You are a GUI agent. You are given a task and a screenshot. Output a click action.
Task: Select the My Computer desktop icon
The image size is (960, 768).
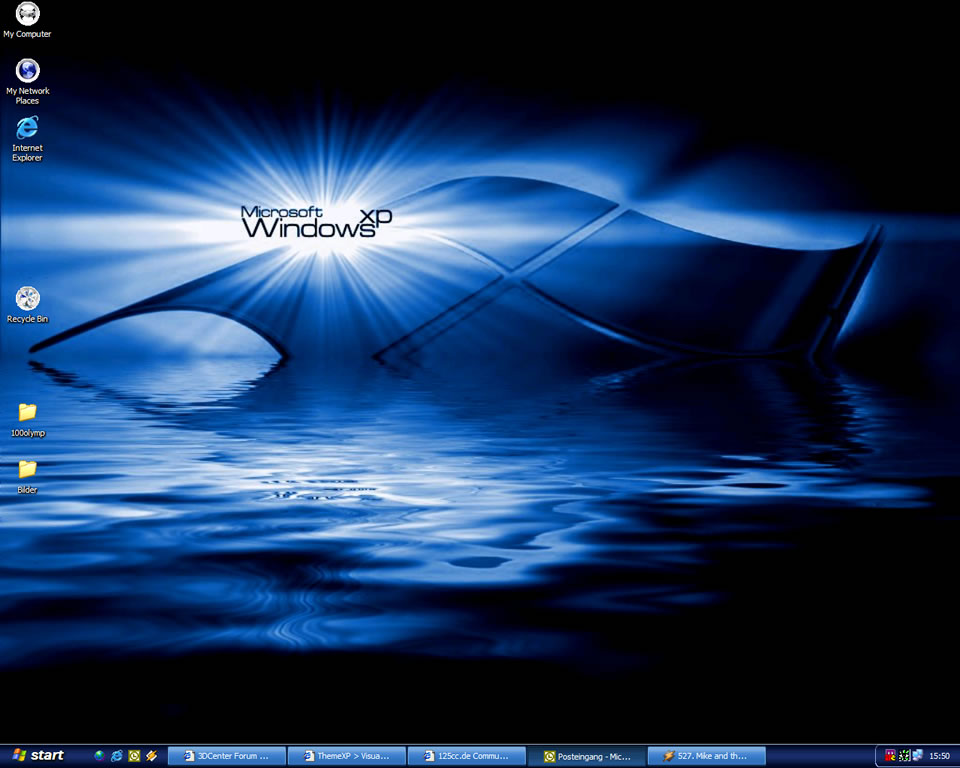(28, 20)
